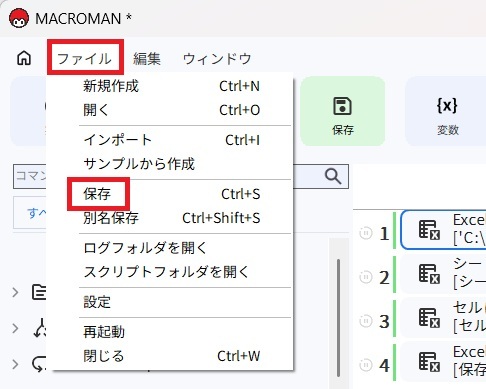Open 設定 from the file menu
The width and height of the screenshot is (486, 389).
(x=170, y=302)
